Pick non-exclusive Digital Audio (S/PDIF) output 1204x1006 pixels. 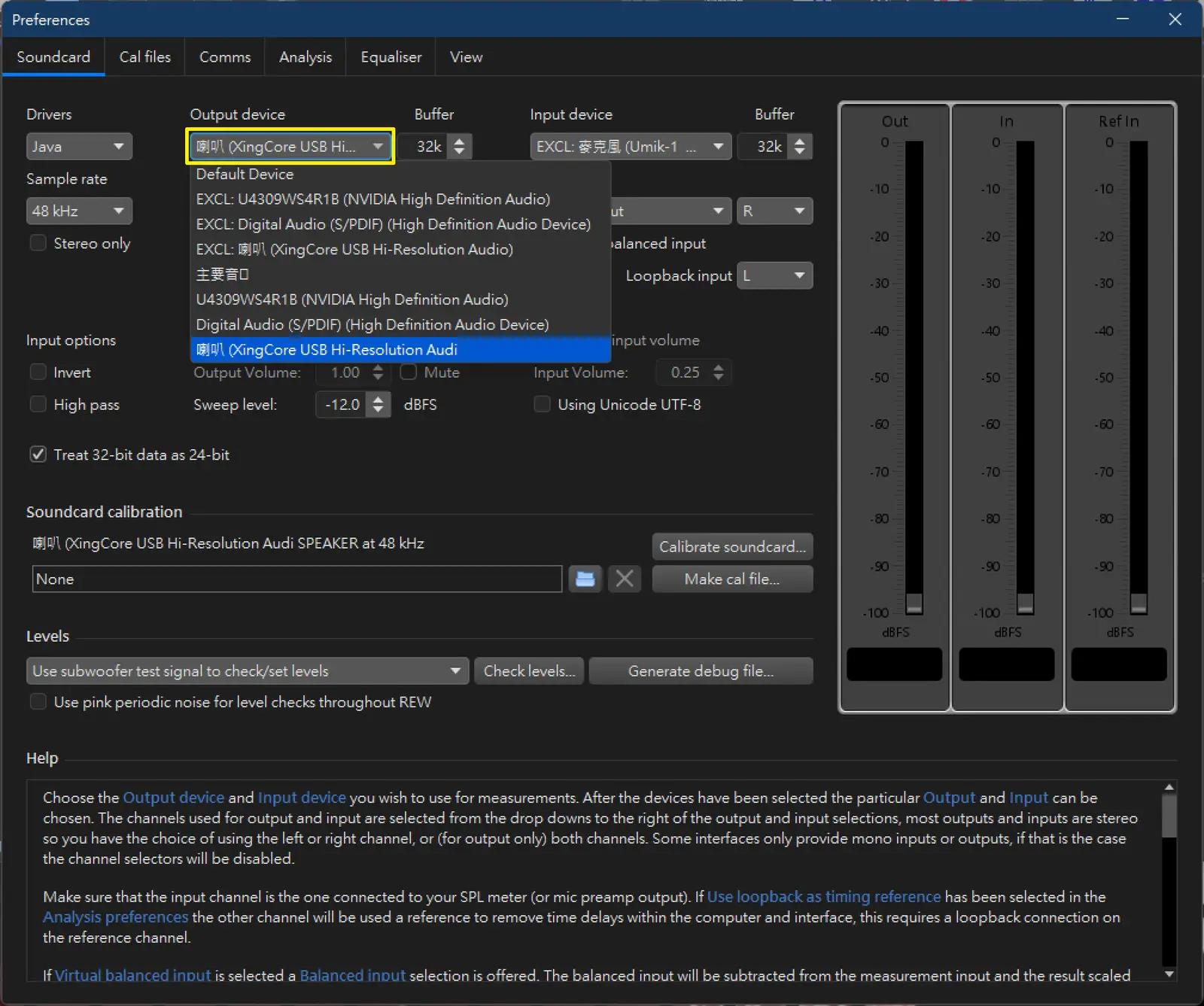point(400,325)
